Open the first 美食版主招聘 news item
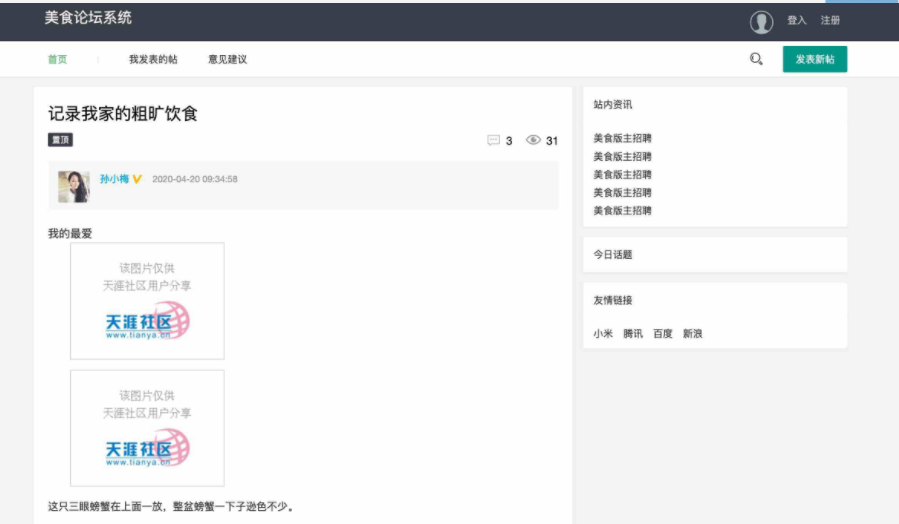 623,138
